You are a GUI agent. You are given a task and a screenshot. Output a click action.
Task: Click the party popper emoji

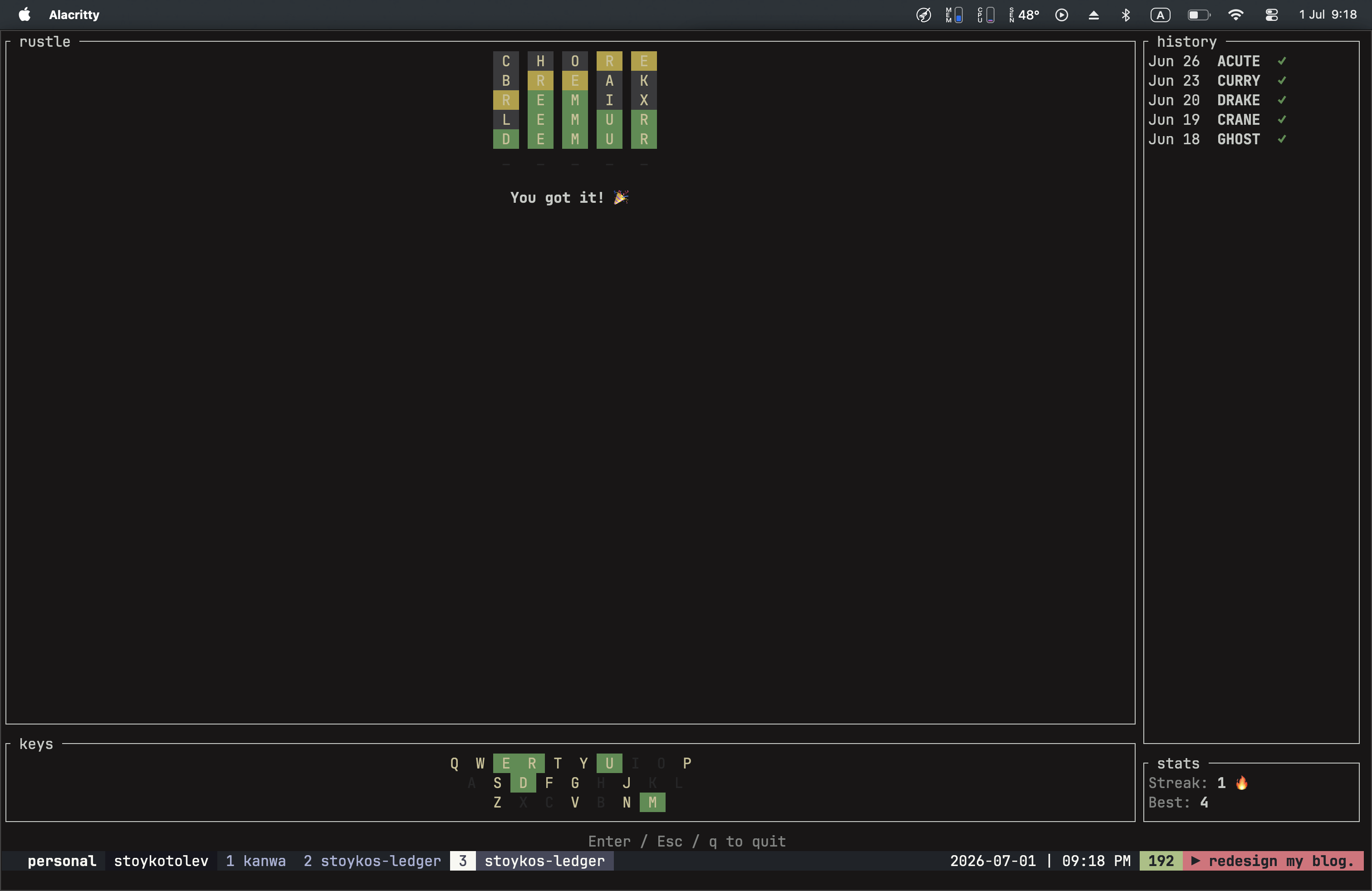[x=621, y=198]
